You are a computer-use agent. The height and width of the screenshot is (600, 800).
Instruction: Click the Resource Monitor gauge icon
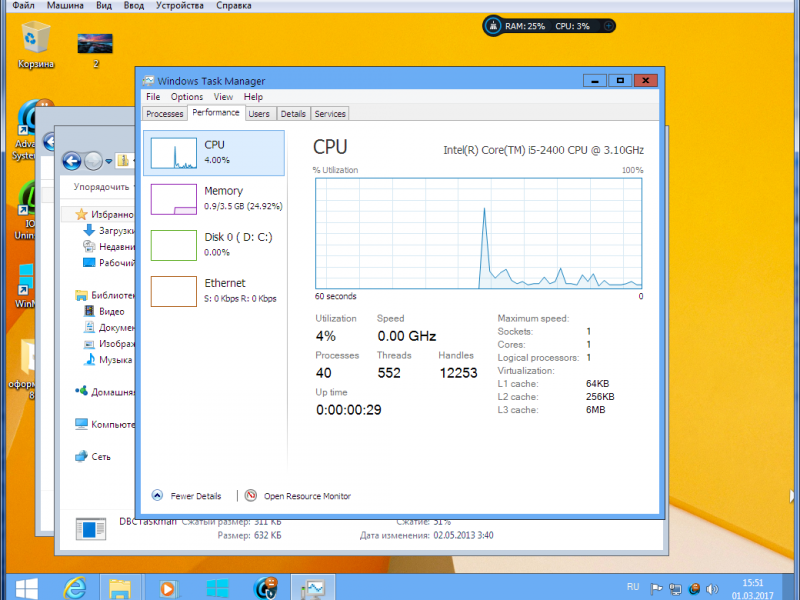point(251,495)
